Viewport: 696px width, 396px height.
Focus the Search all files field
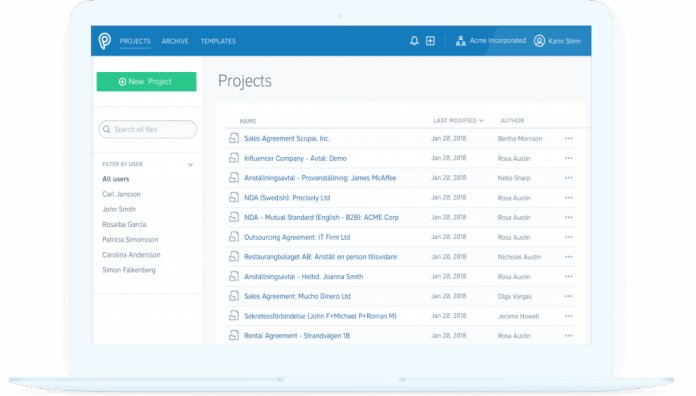(x=147, y=129)
